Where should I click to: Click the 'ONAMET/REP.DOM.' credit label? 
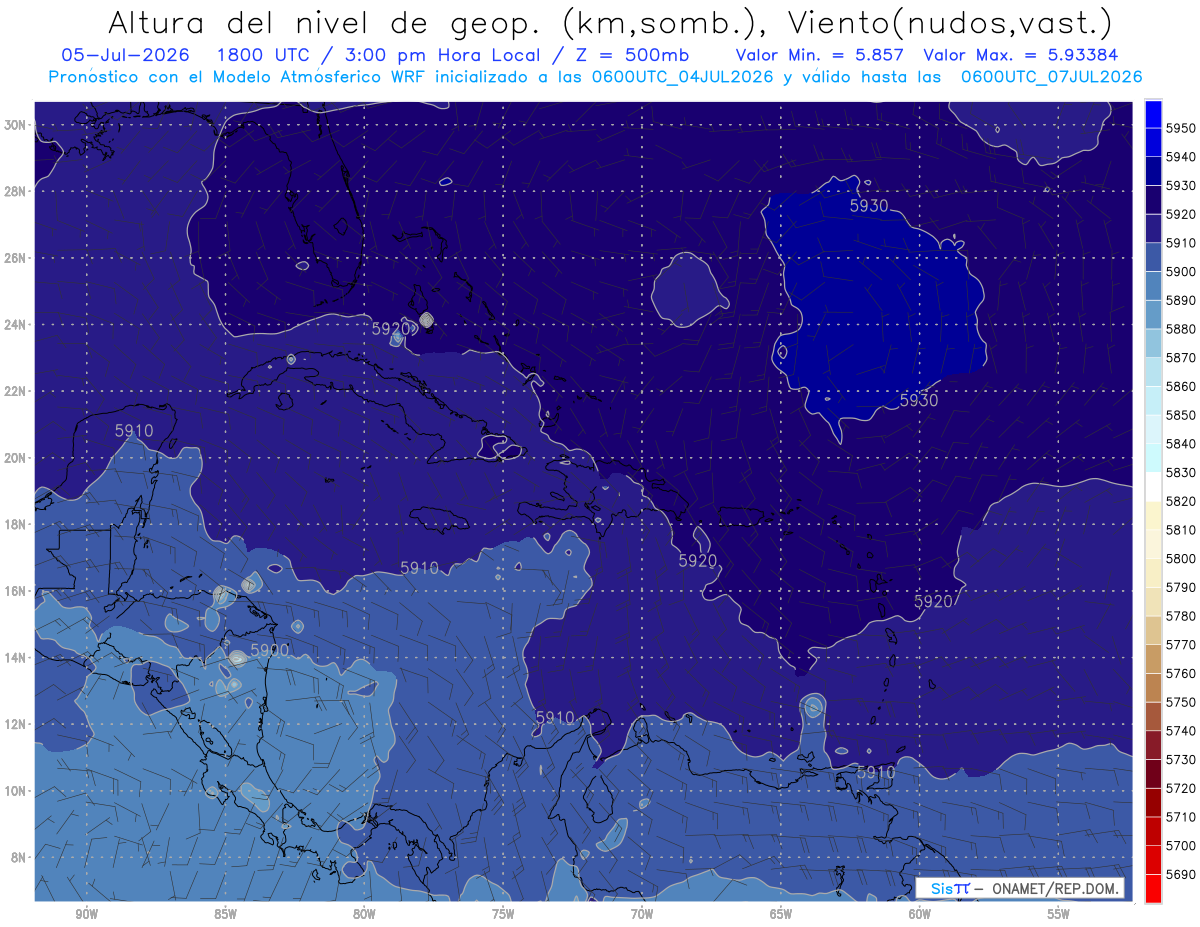(x=1054, y=888)
